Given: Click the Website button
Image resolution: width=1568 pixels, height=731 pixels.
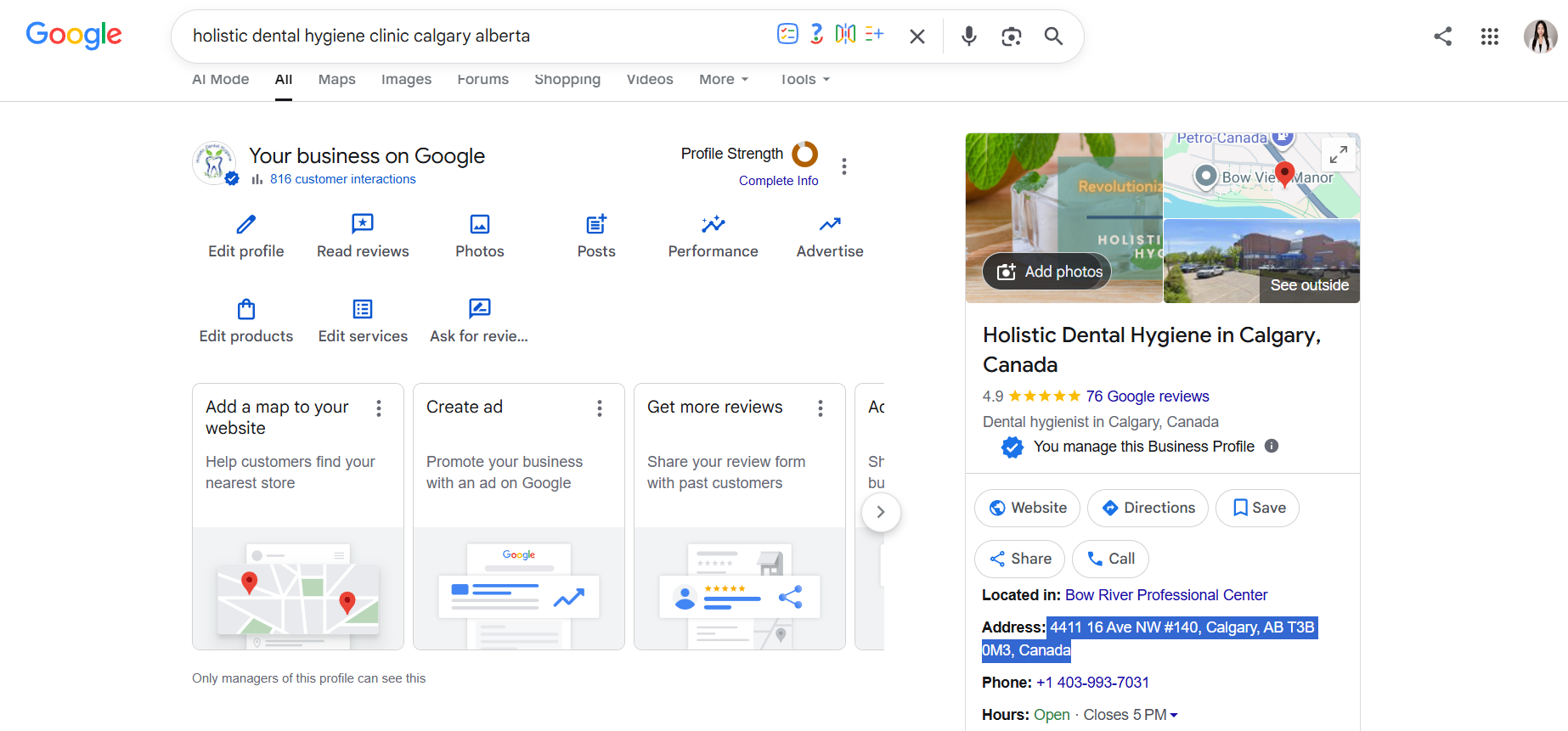Looking at the screenshot, I should point(1027,508).
